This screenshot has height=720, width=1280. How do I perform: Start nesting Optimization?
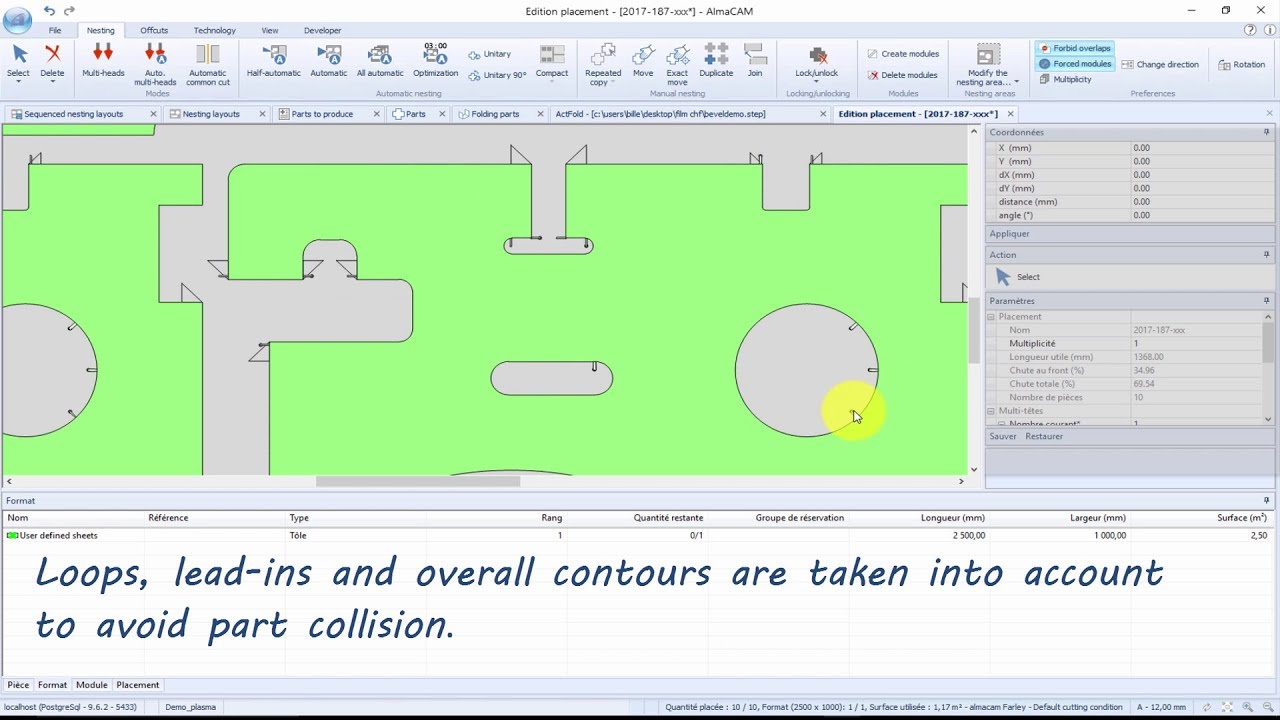pos(435,60)
